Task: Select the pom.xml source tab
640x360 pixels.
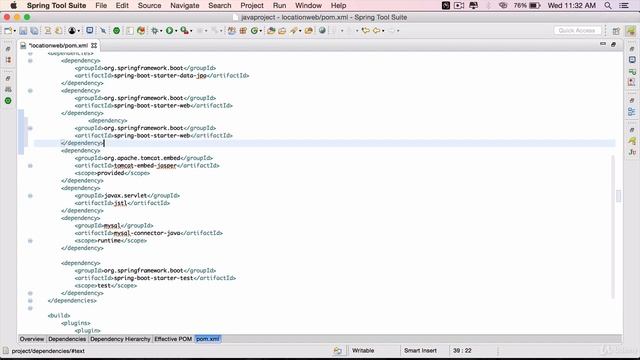Action: coord(208,339)
